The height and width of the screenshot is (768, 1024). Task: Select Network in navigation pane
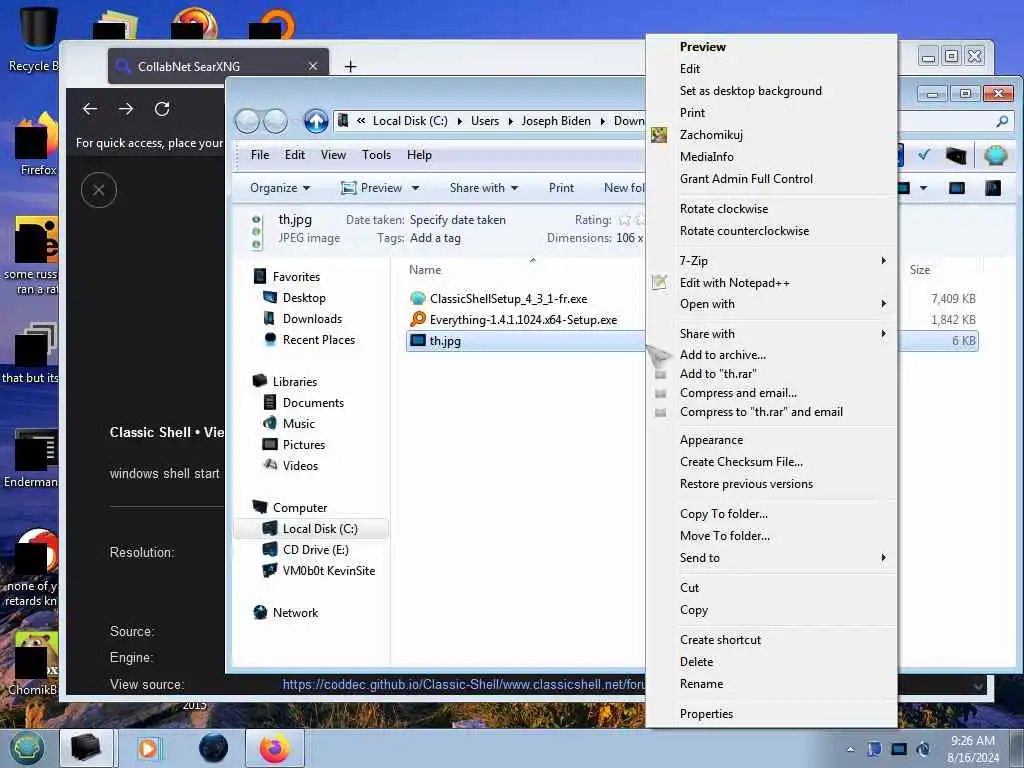[x=295, y=613]
